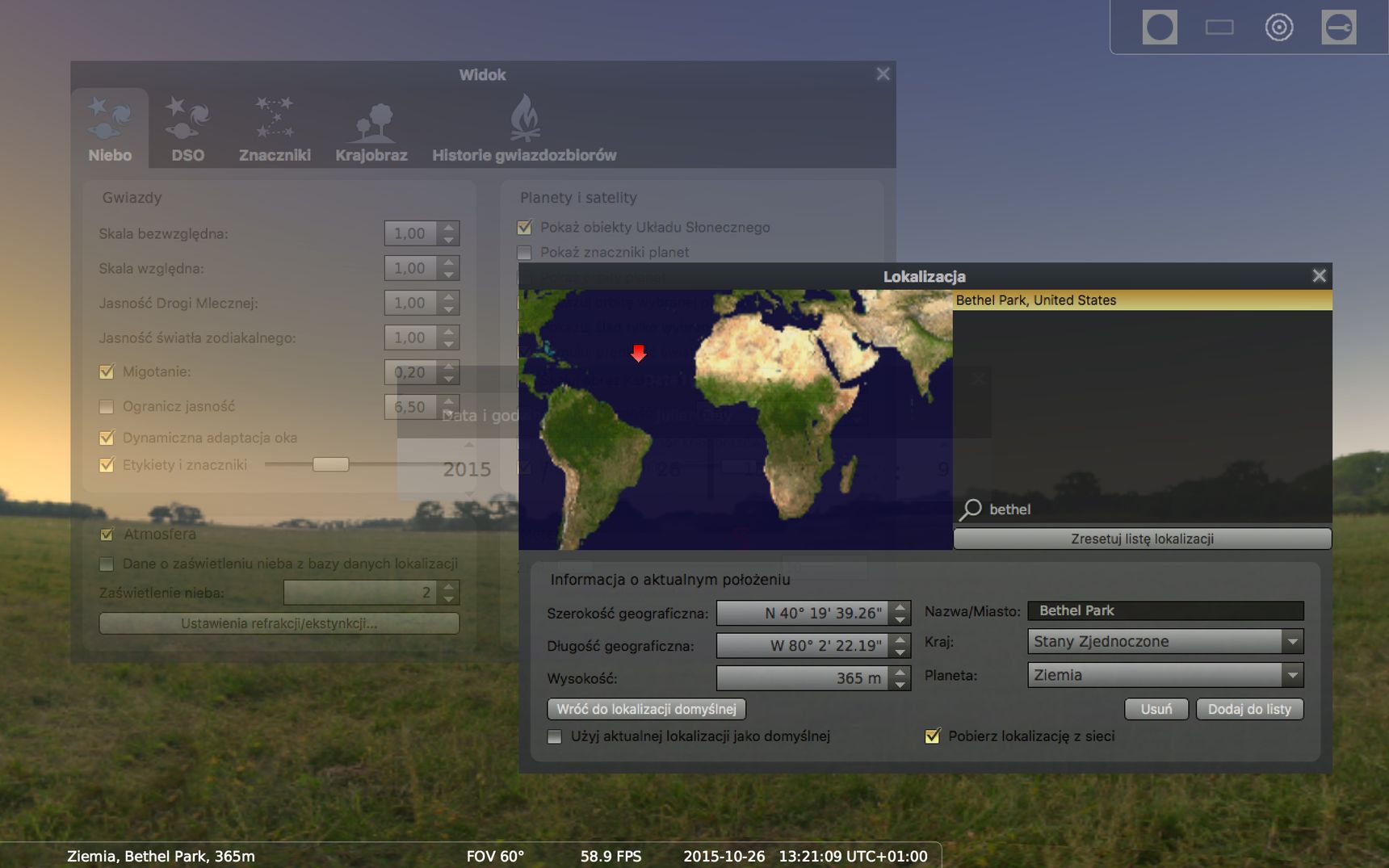Image resolution: width=1389 pixels, height=868 pixels.
Task: Click the red location arrow on map
Action: (639, 354)
